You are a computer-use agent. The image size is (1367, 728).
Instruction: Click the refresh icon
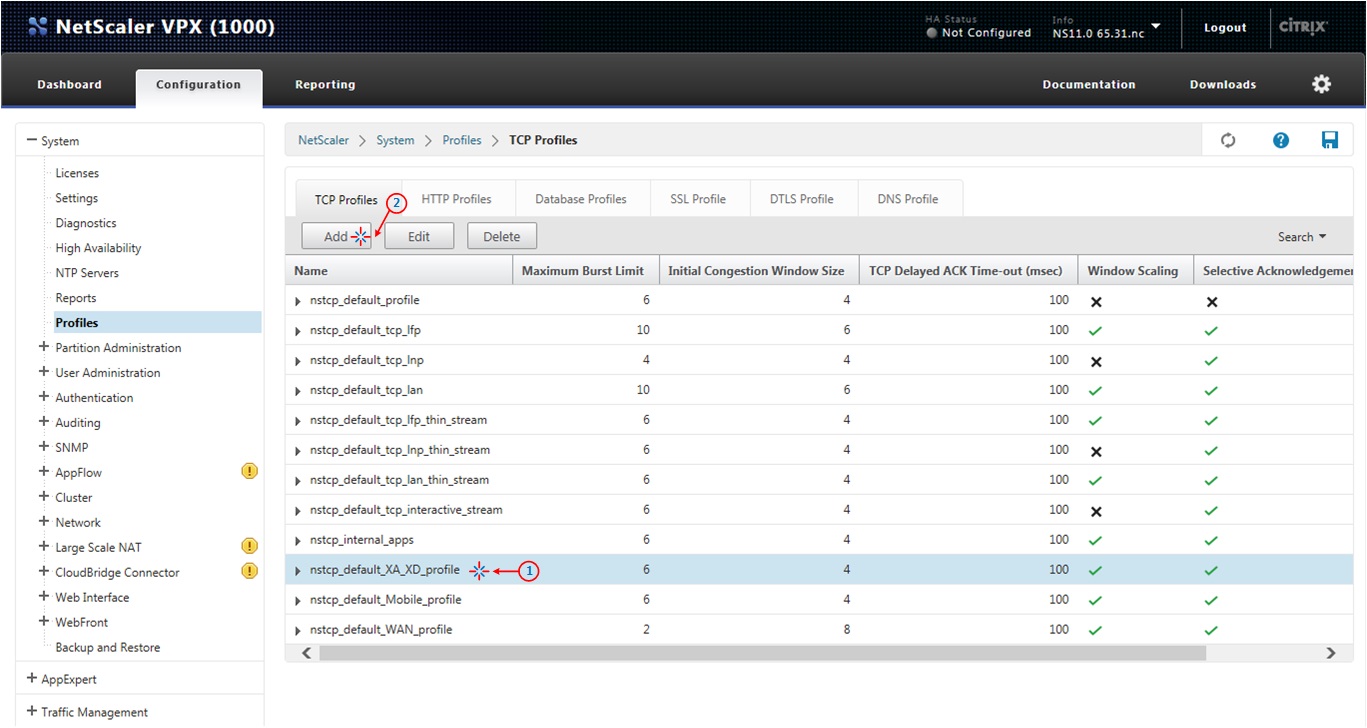[x=1228, y=140]
